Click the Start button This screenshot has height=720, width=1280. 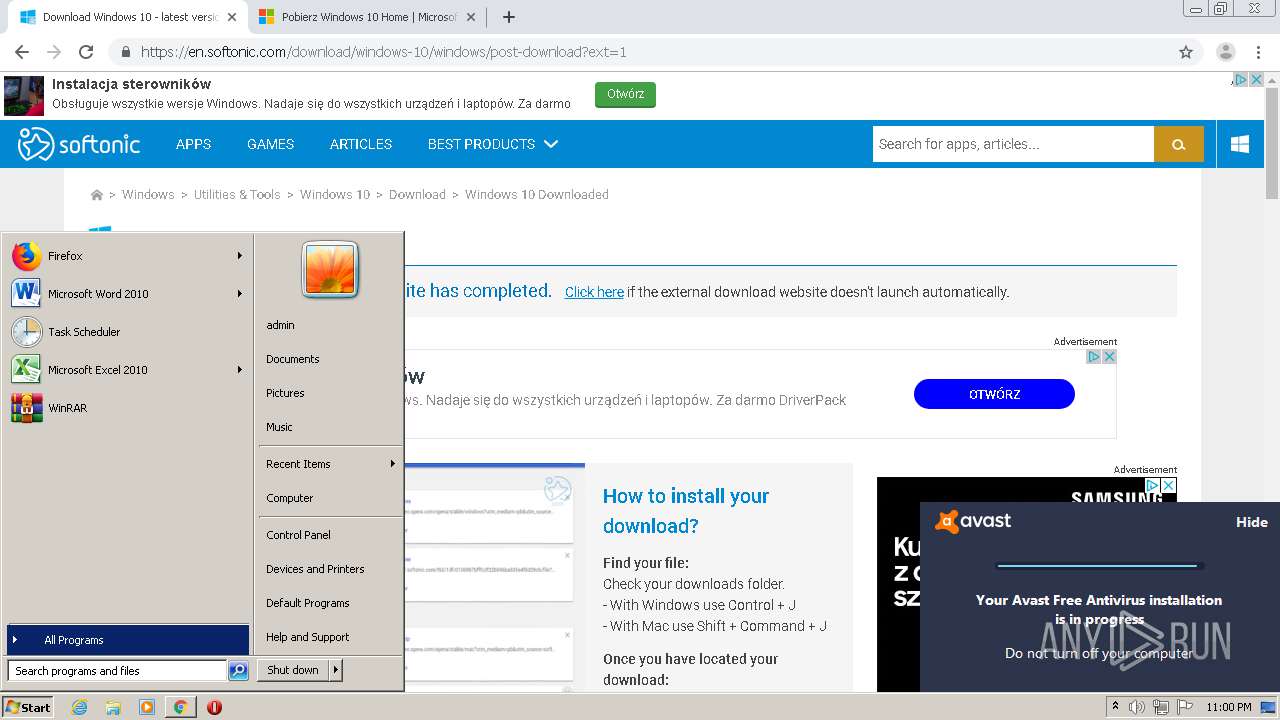point(28,707)
